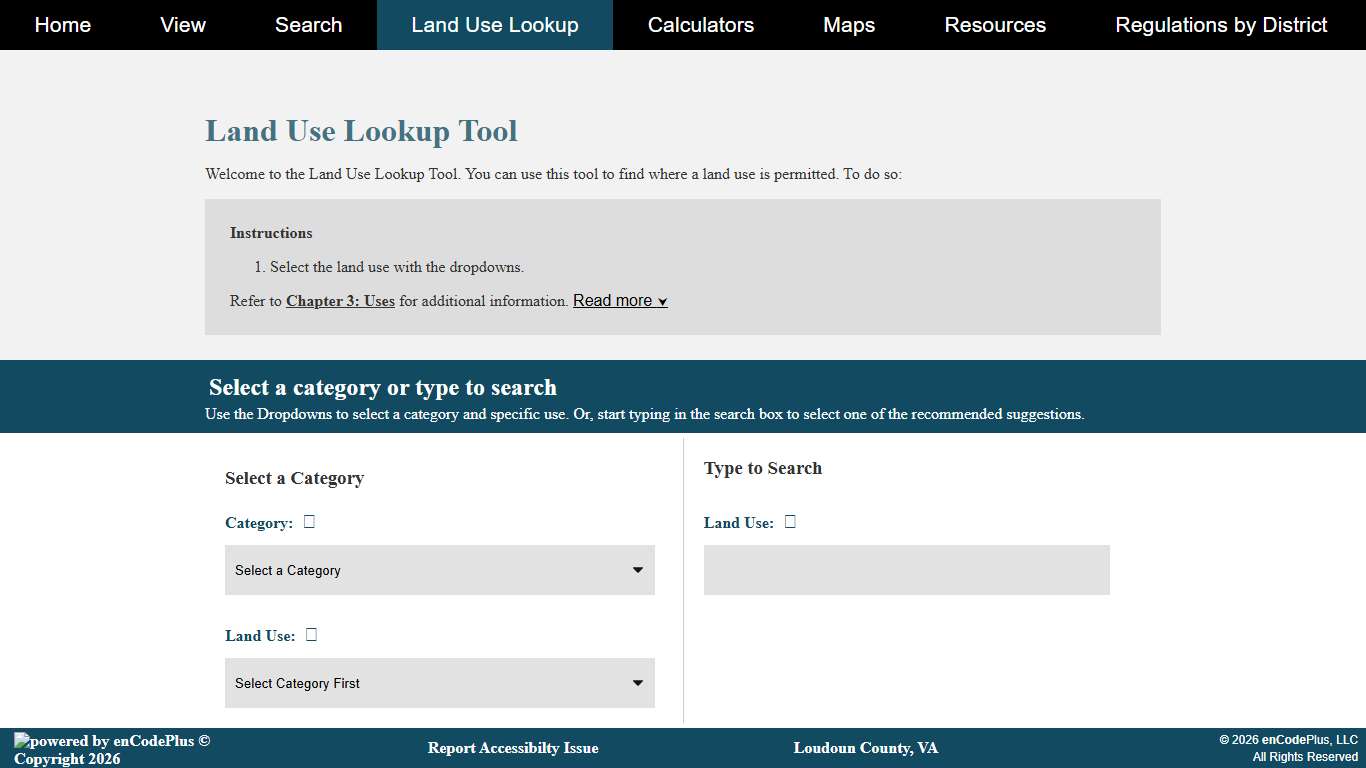Navigate to Resources
This screenshot has width=1366, height=768.
995,25
